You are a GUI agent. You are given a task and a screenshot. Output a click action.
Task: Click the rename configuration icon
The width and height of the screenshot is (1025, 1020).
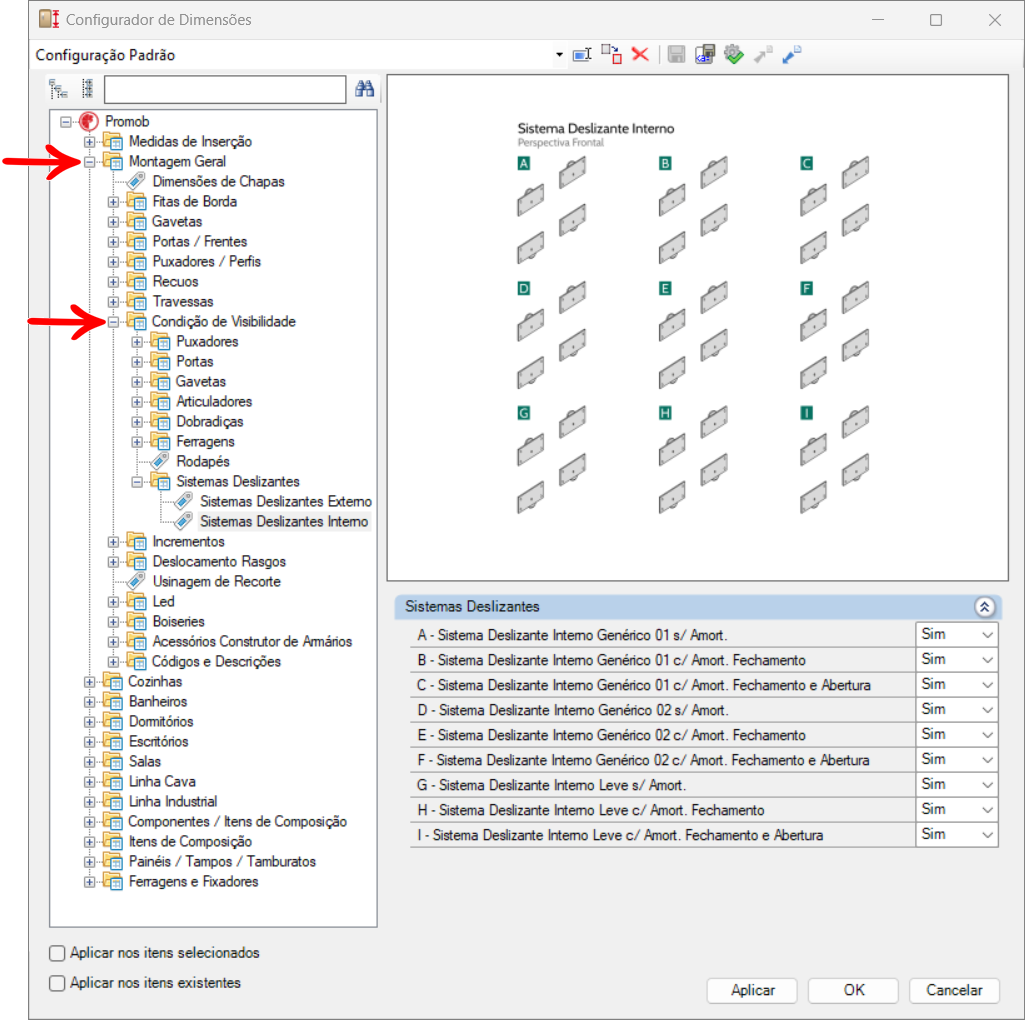point(582,55)
